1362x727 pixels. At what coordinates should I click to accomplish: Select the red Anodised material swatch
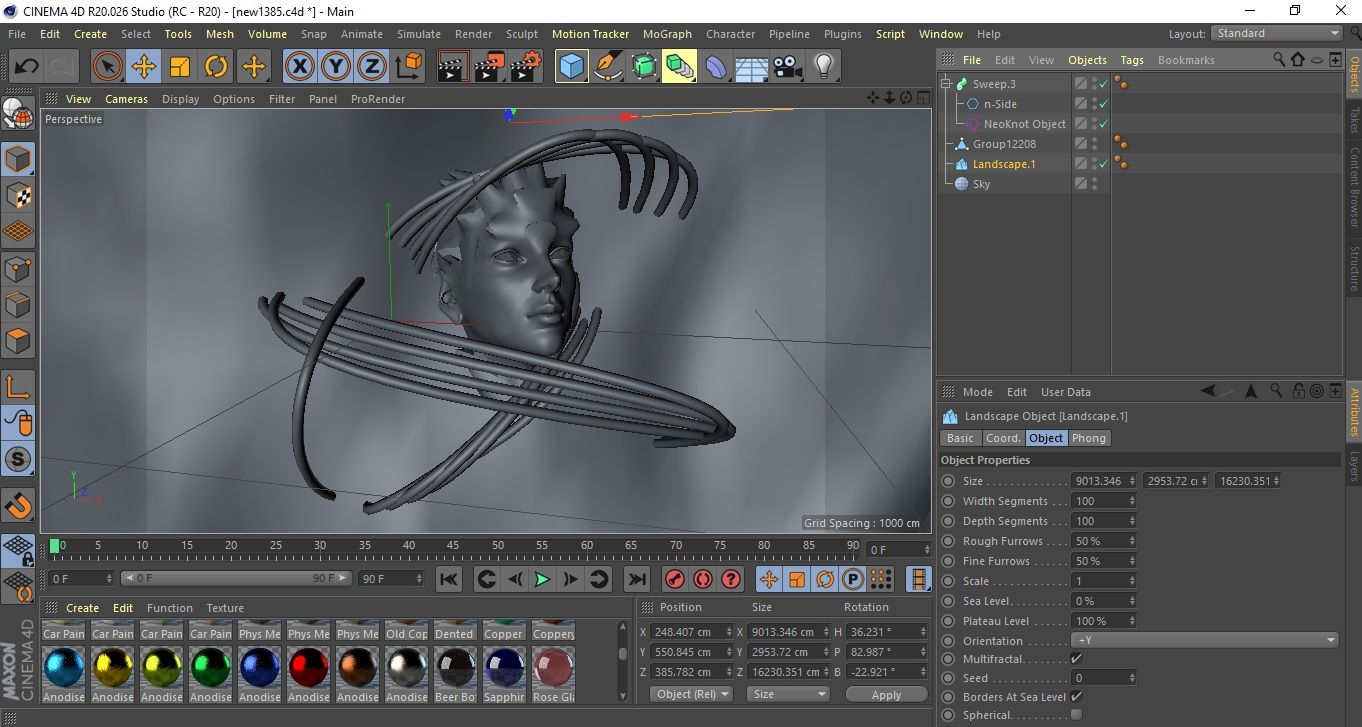(309, 675)
